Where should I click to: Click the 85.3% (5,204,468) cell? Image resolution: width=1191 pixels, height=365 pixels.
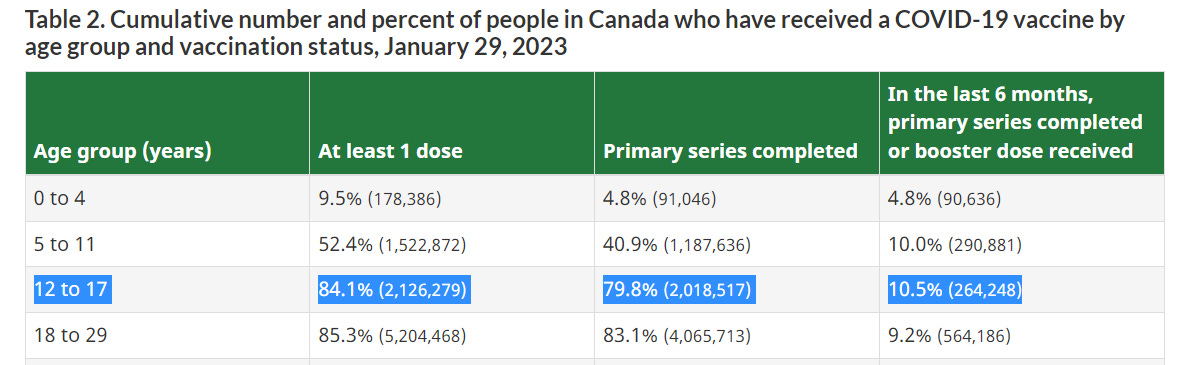pos(452,335)
